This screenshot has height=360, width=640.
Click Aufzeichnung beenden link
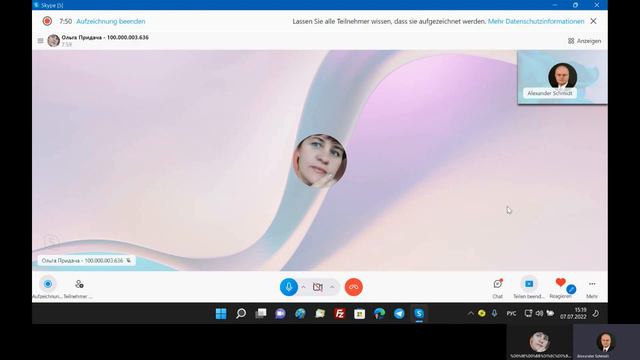111,21
